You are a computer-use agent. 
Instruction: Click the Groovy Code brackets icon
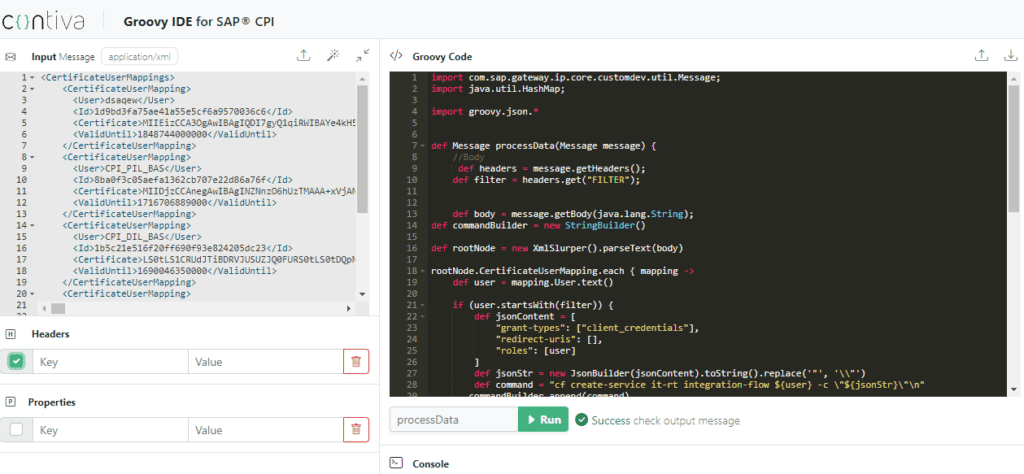(x=396, y=56)
